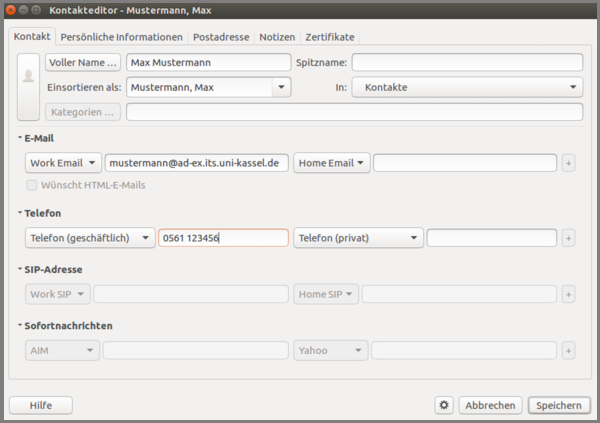Collapse the Telefon section
The height and width of the screenshot is (423, 600).
point(19,213)
